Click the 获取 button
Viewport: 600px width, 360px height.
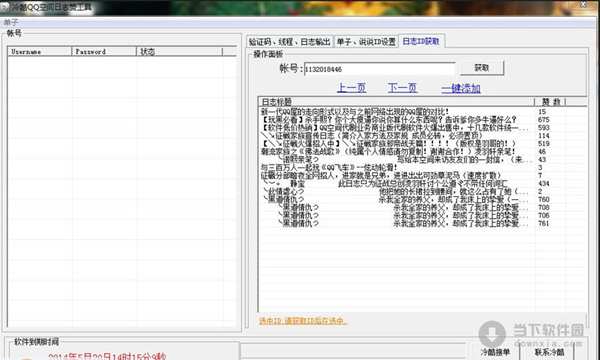482,68
